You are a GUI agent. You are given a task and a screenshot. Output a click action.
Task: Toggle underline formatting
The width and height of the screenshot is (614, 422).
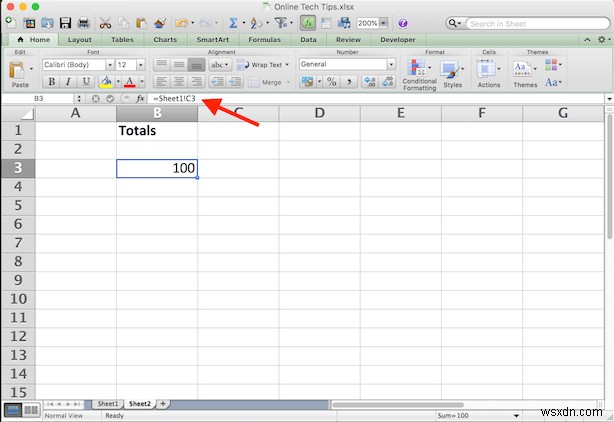pos(86,81)
